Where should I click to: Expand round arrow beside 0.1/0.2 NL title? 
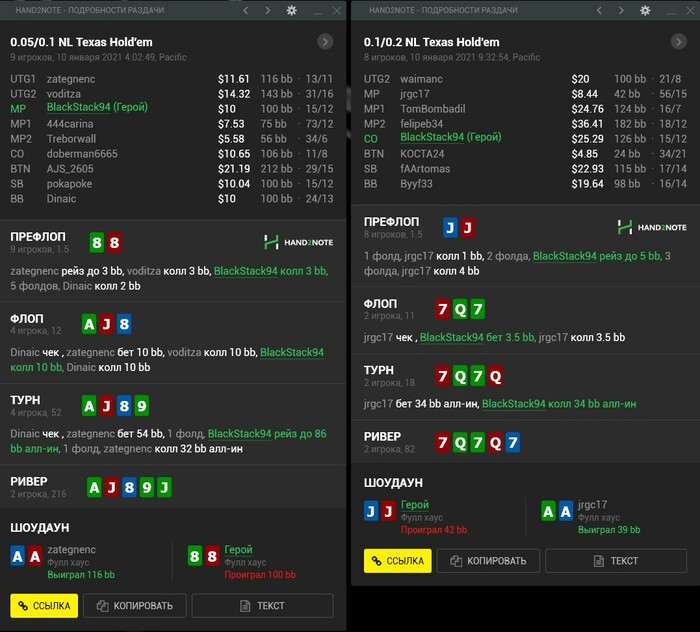point(679,42)
